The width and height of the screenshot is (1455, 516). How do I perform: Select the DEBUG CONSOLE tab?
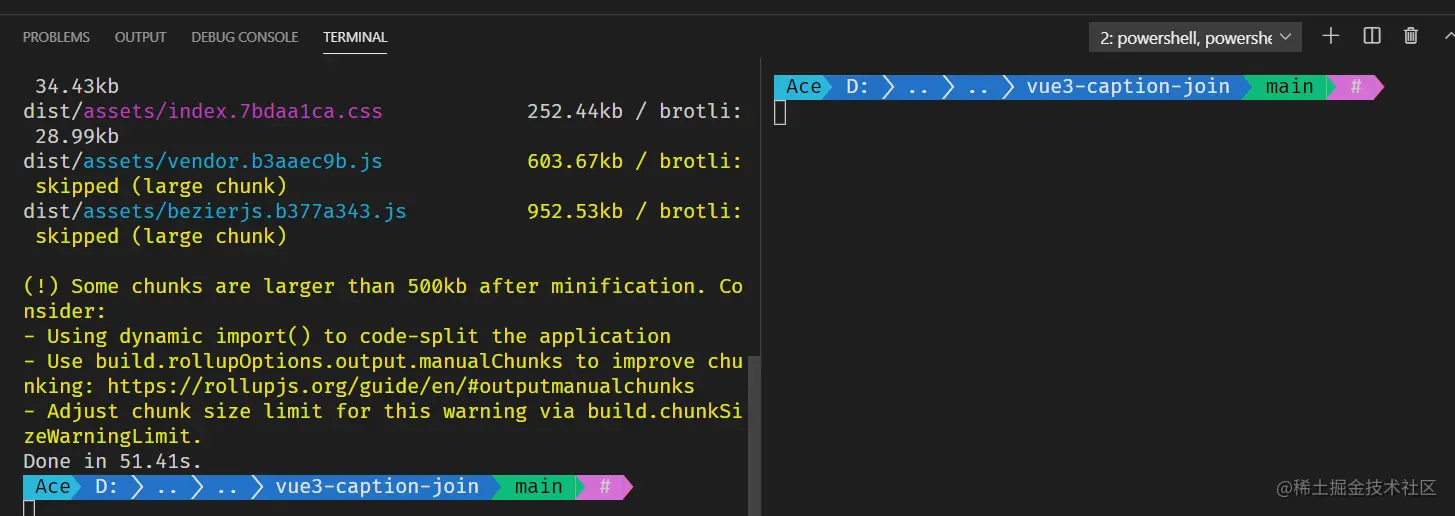[245, 37]
